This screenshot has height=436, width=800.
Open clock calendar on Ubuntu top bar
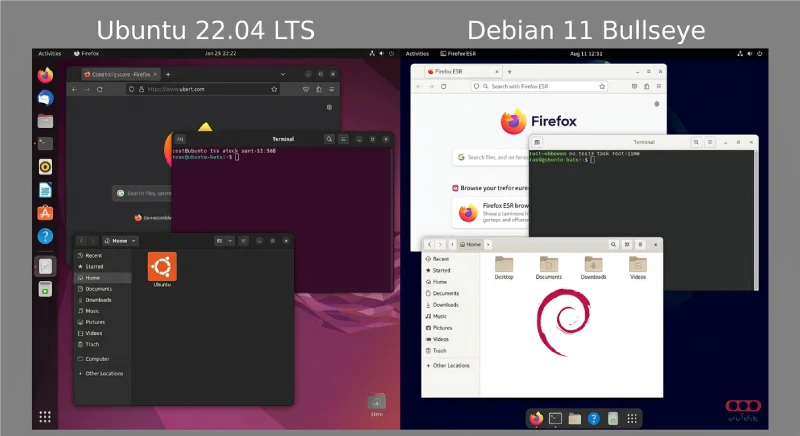pyautogui.click(x=220, y=54)
